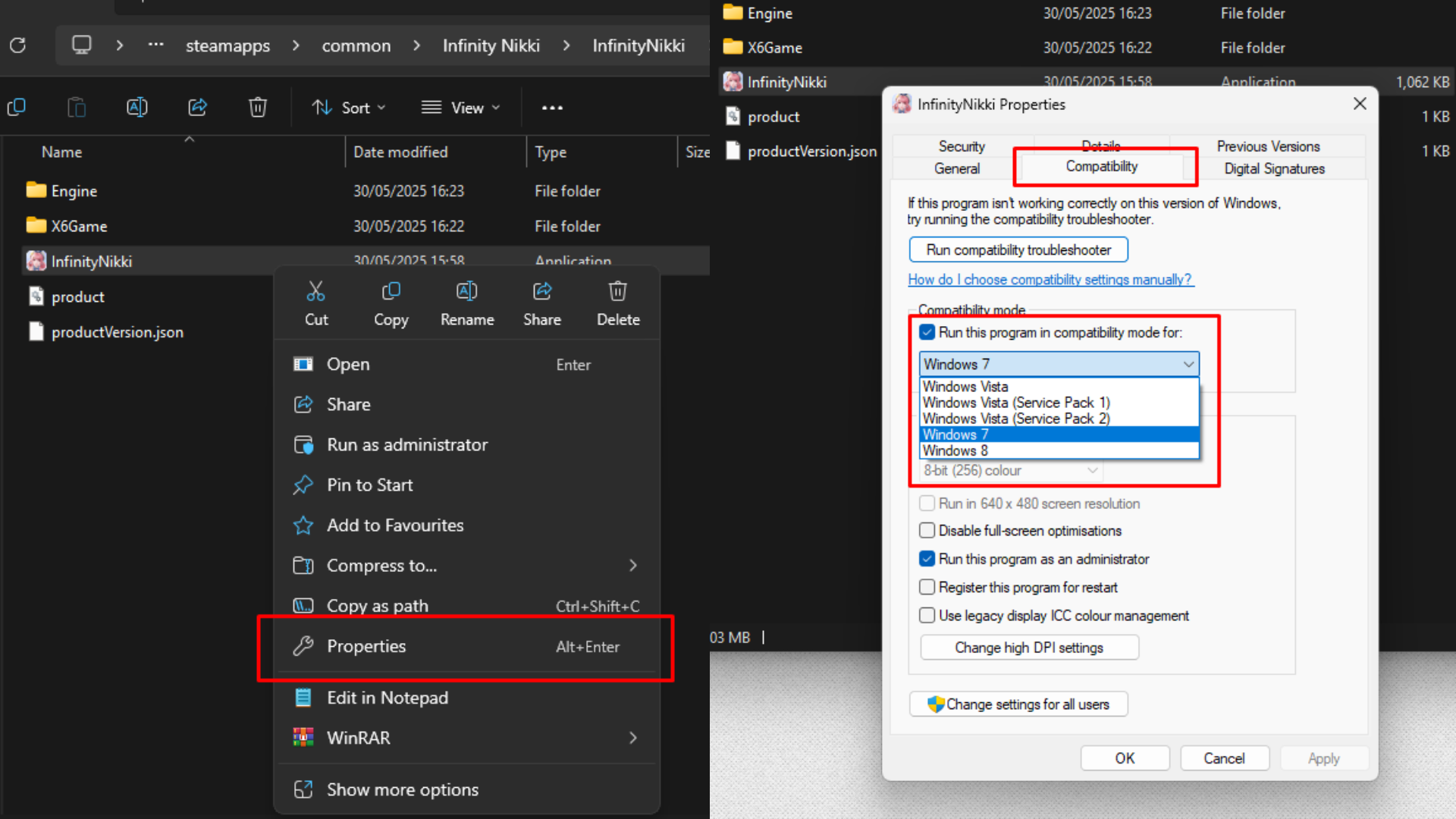This screenshot has width=1456, height=819.
Task: Click InfinityNikki app icon in right Explorer pane
Action: click(x=733, y=82)
